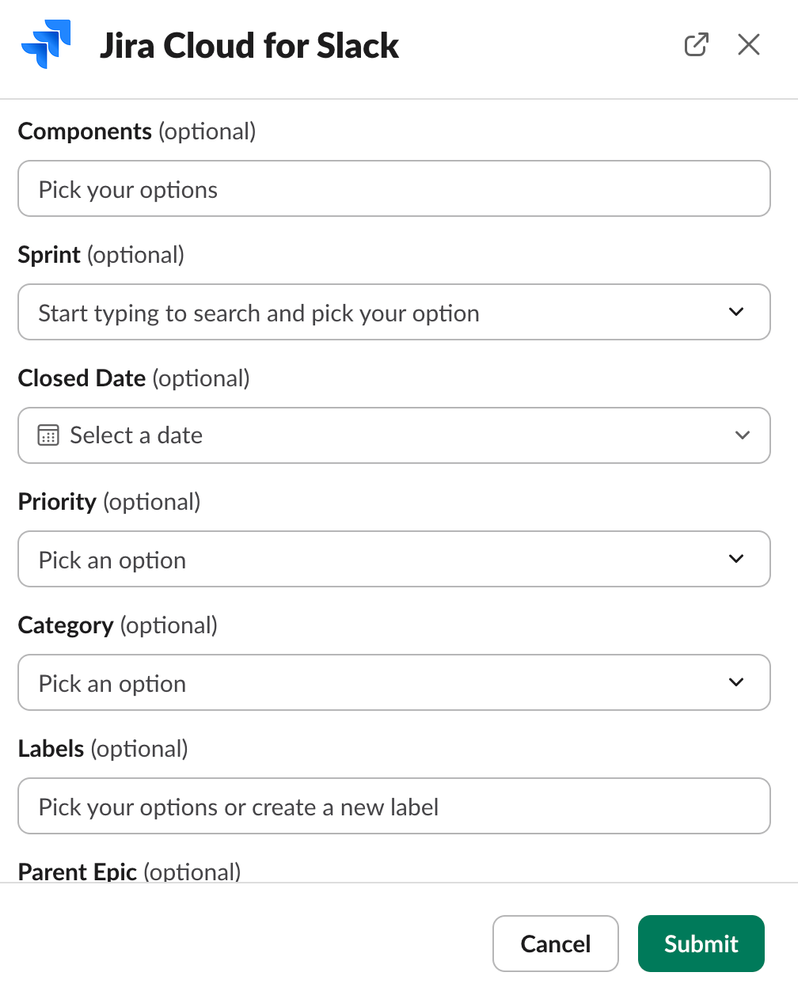Click the Category chevron arrow
Screen dimensions: 798x999
[737, 683]
